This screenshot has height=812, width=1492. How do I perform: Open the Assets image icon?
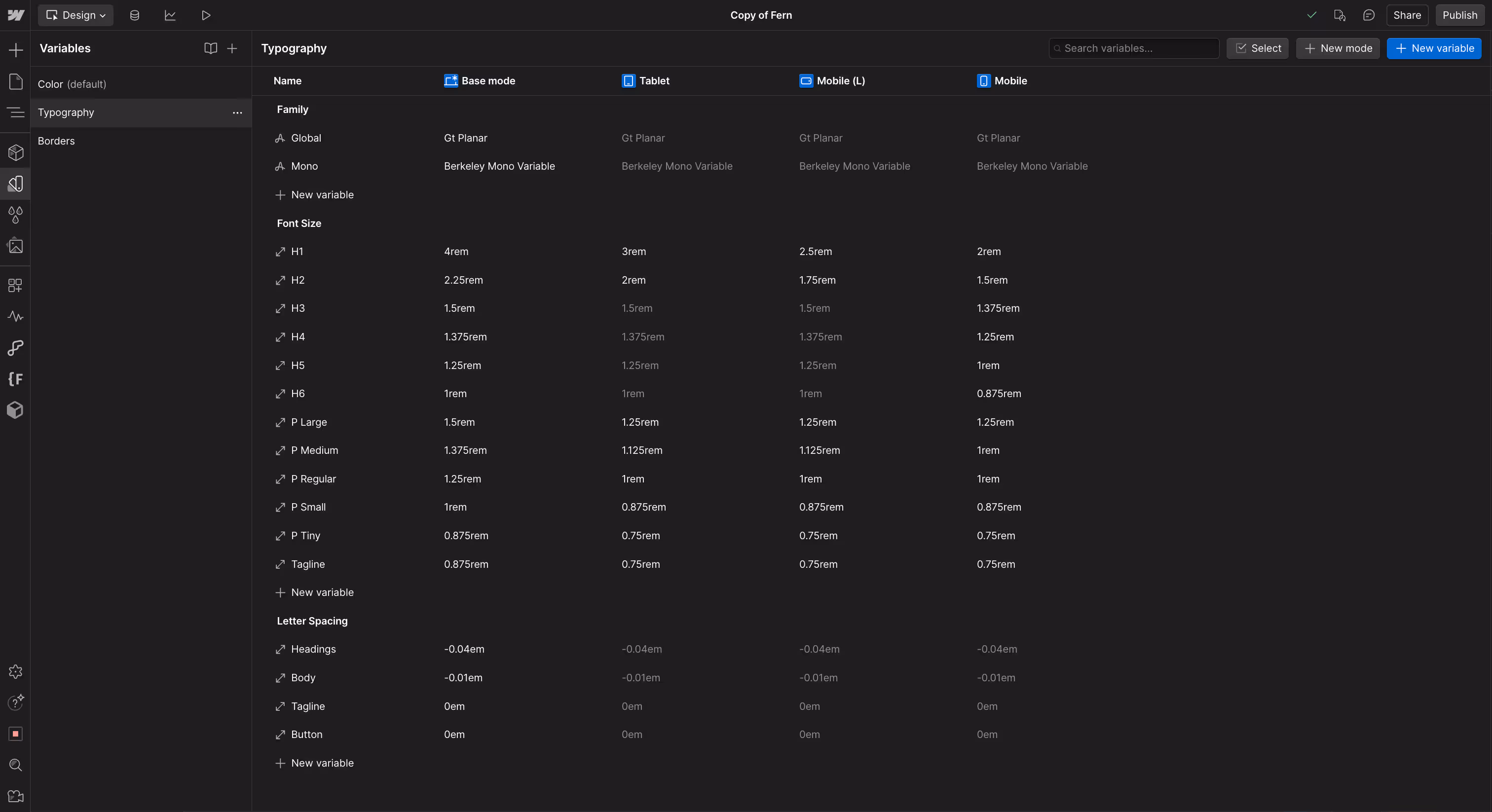(x=16, y=246)
